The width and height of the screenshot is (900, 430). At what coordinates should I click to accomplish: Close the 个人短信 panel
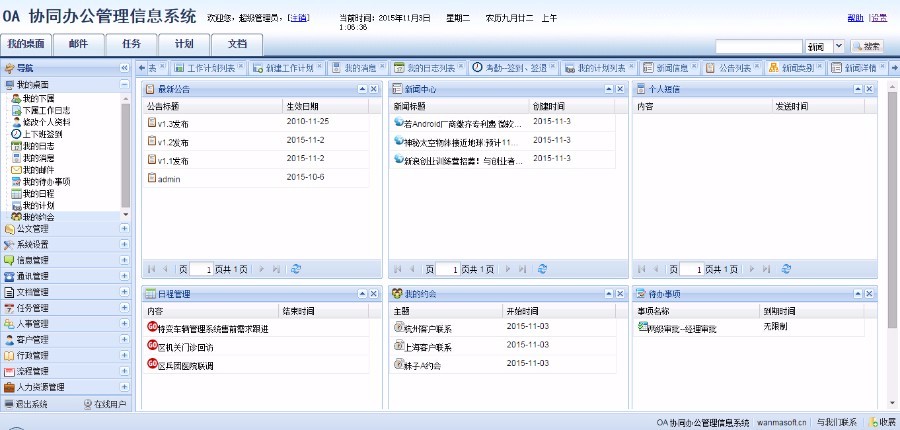(874, 89)
